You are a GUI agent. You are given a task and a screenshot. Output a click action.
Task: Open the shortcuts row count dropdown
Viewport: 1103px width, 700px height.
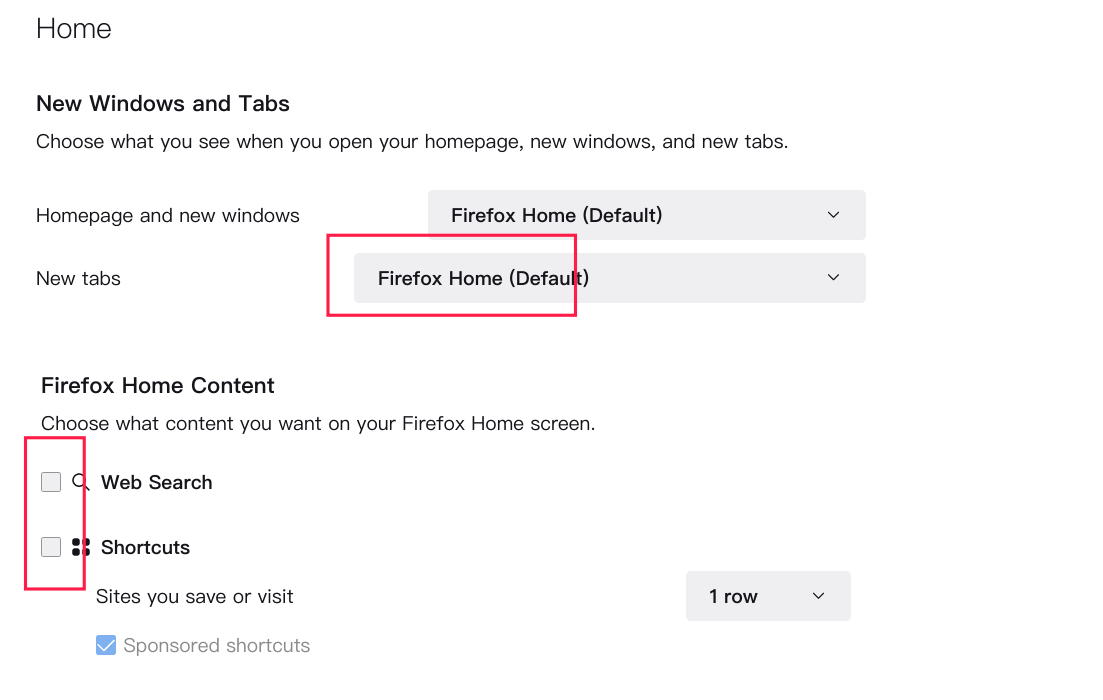pos(767,596)
